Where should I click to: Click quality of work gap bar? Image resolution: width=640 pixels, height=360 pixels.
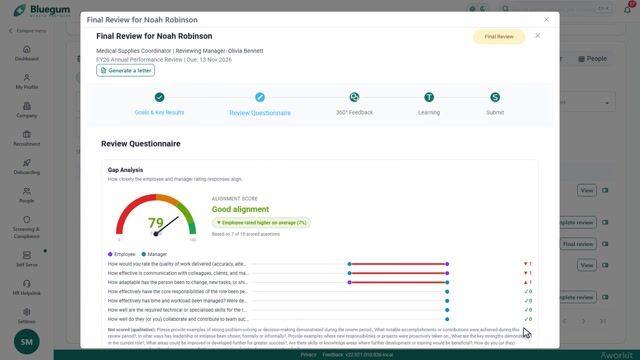coord(398,264)
